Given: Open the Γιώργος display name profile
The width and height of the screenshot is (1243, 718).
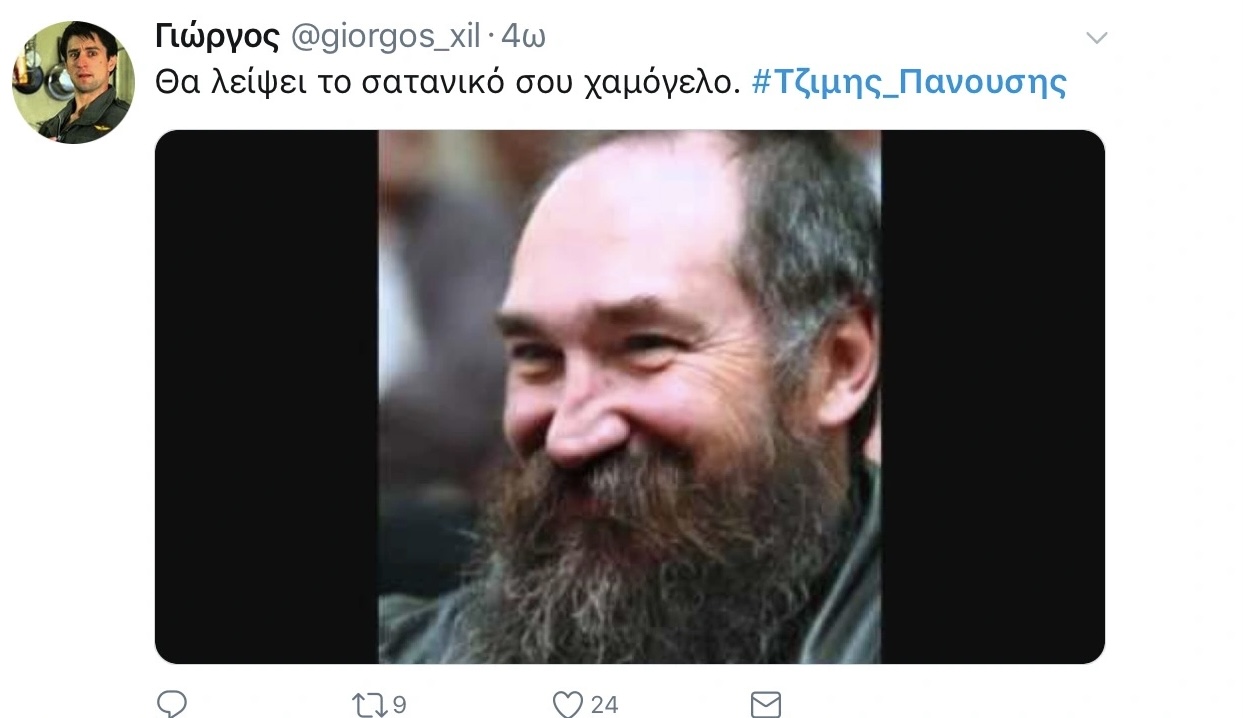Looking at the screenshot, I should tap(217, 37).
